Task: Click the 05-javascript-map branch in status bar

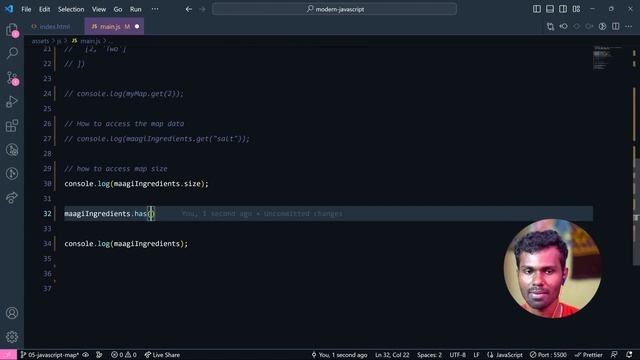Action: coord(50,355)
